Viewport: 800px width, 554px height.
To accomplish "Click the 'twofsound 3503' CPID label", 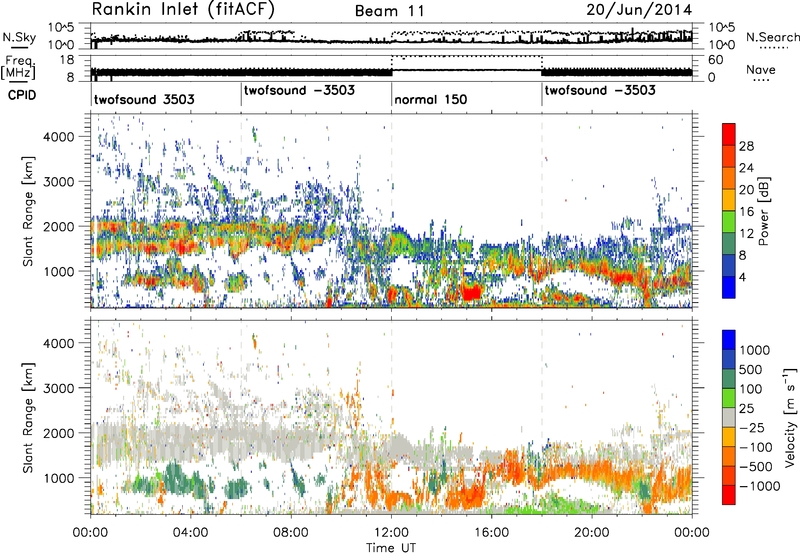I will (x=144, y=99).
